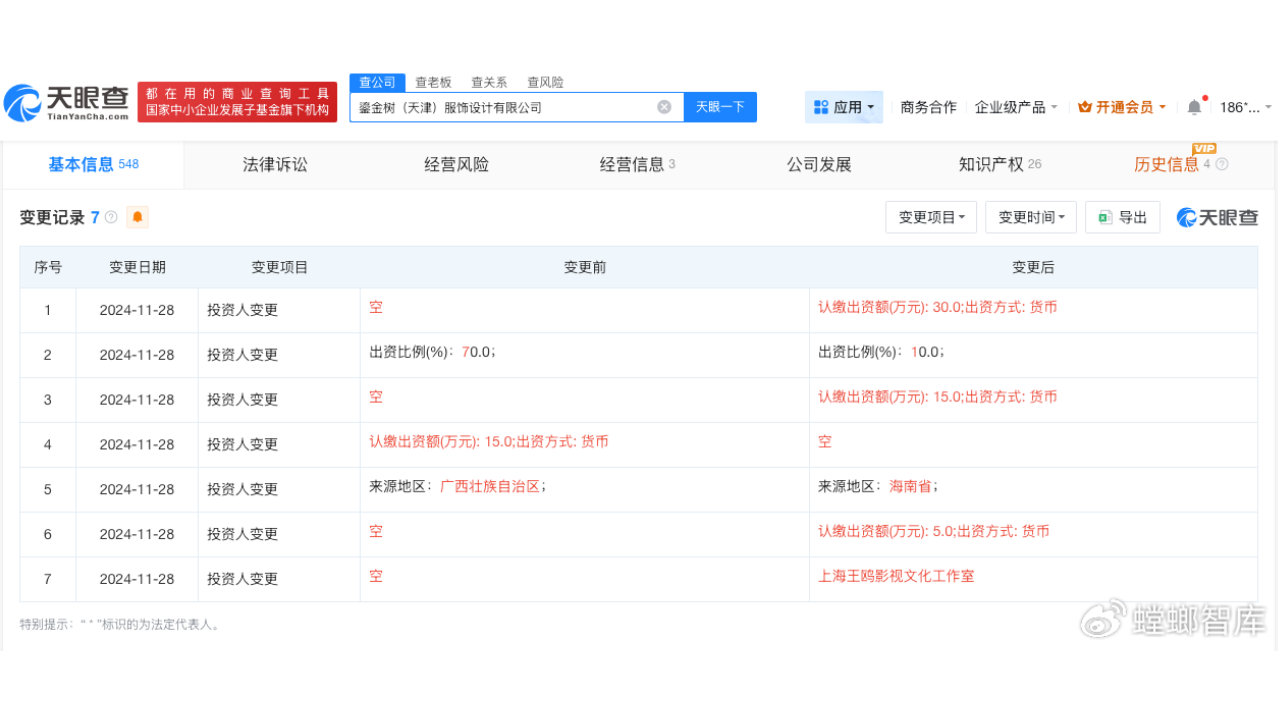Open the 上海王鸥影视文化工作室 link
This screenshot has height=719, width=1280.
click(895, 576)
